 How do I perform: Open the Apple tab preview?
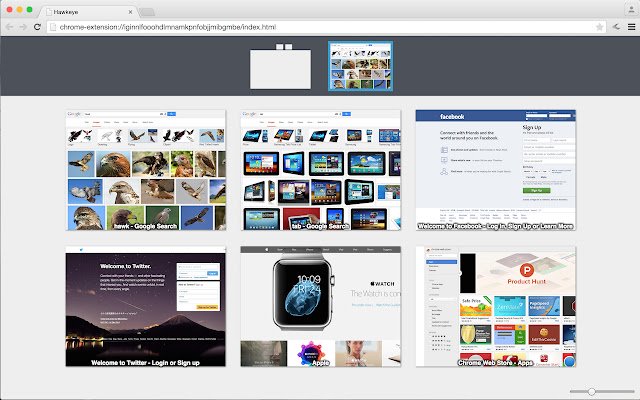pos(320,306)
